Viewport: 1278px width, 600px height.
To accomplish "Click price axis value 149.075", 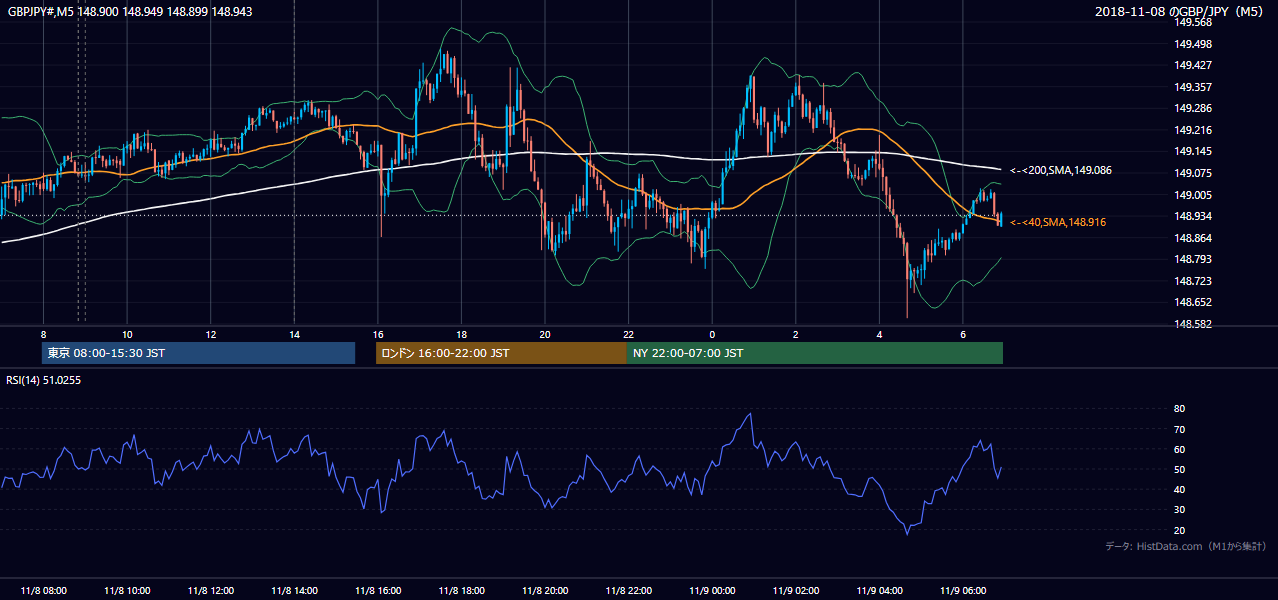I will 1194,173.
